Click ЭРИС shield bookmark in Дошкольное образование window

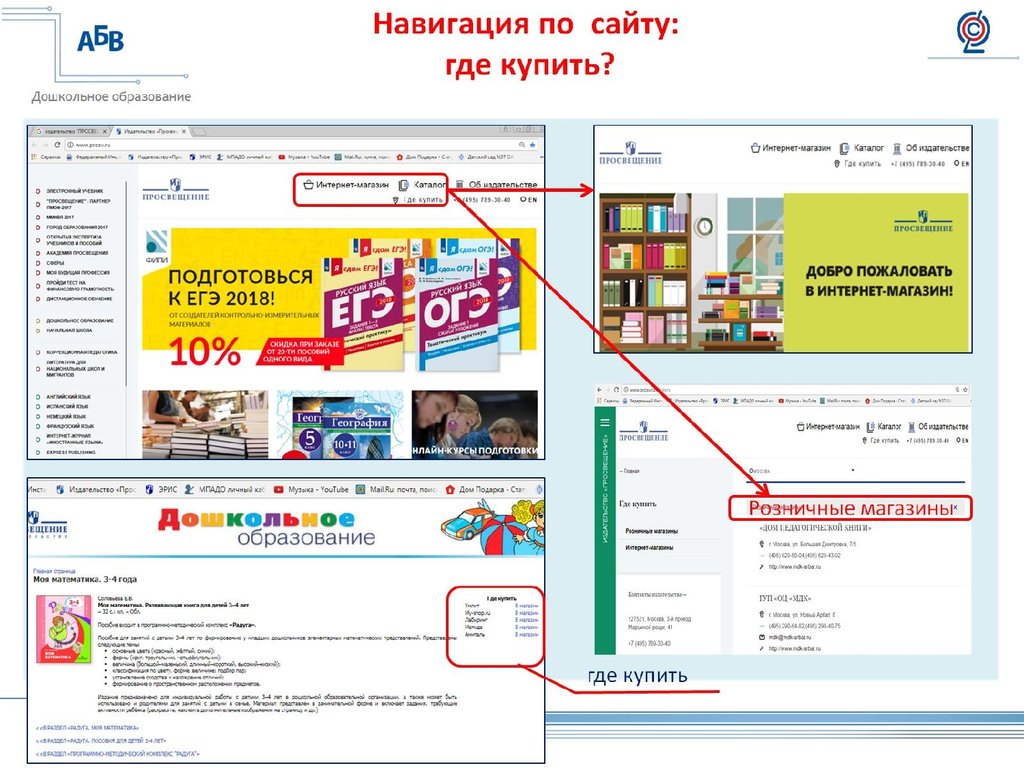click(x=150, y=489)
